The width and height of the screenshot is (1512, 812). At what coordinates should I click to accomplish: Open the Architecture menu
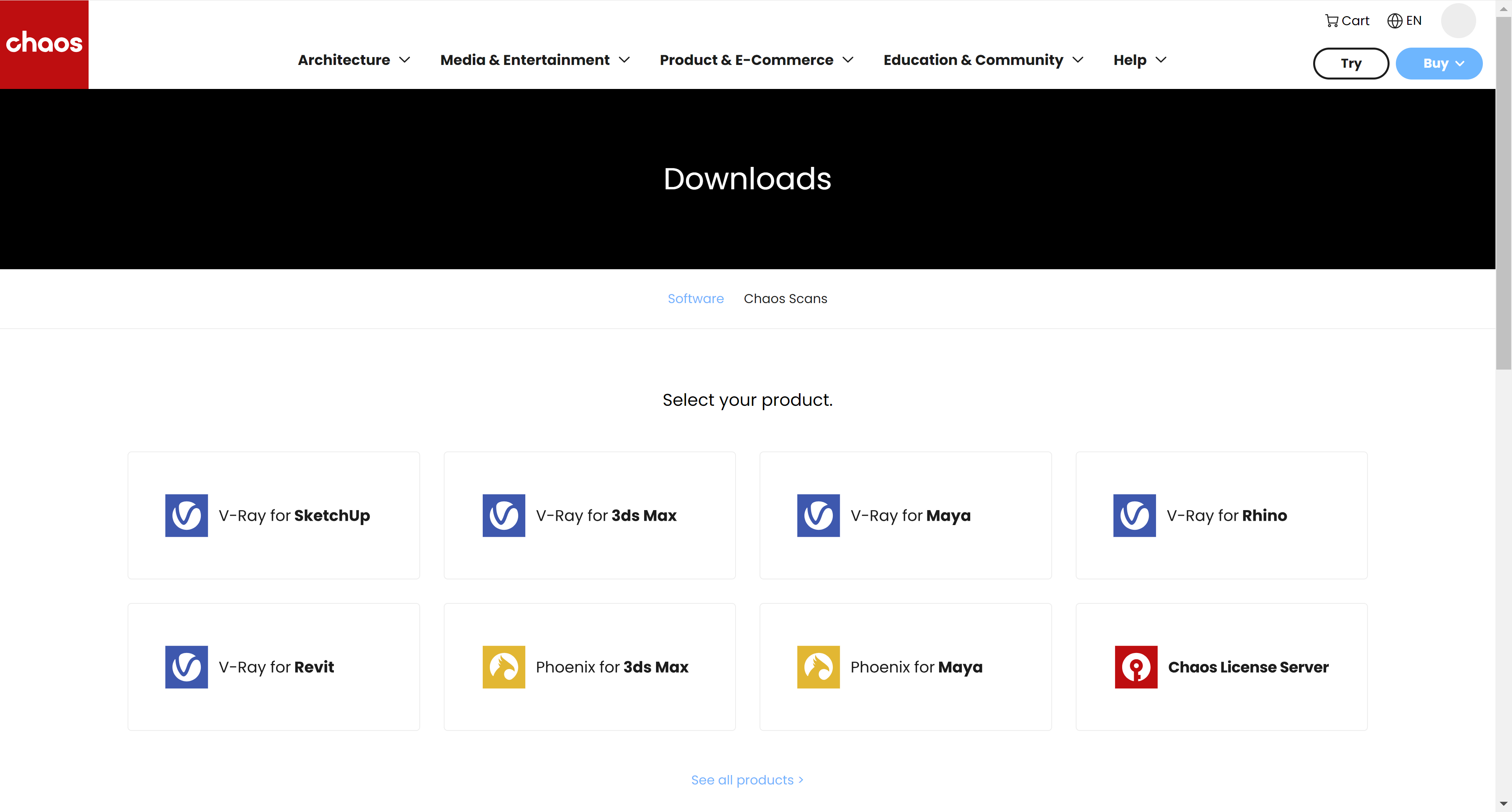(x=344, y=61)
